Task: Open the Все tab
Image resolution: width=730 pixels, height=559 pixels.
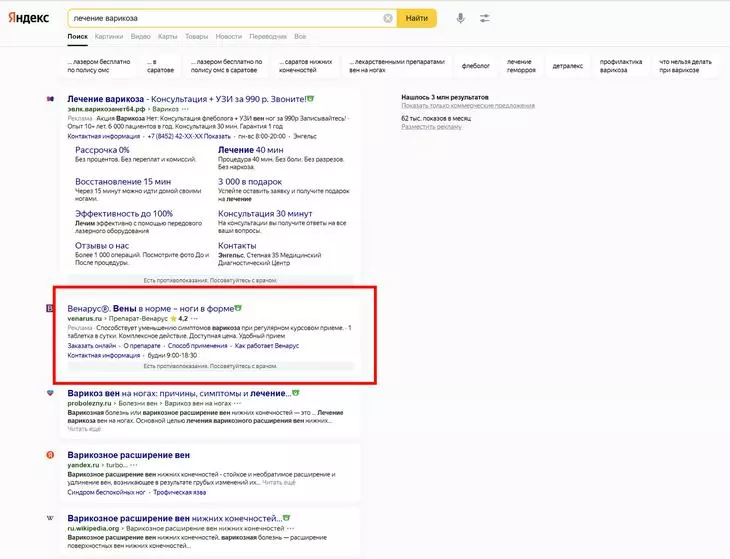Action: pyautogui.click(x=300, y=36)
